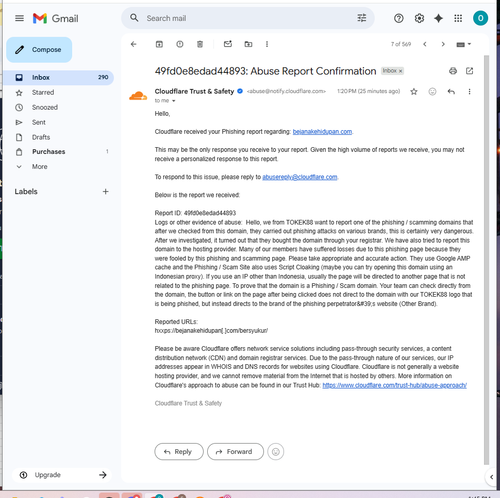Reply using header arrow icon
The image size is (500, 498).
(451, 91)
